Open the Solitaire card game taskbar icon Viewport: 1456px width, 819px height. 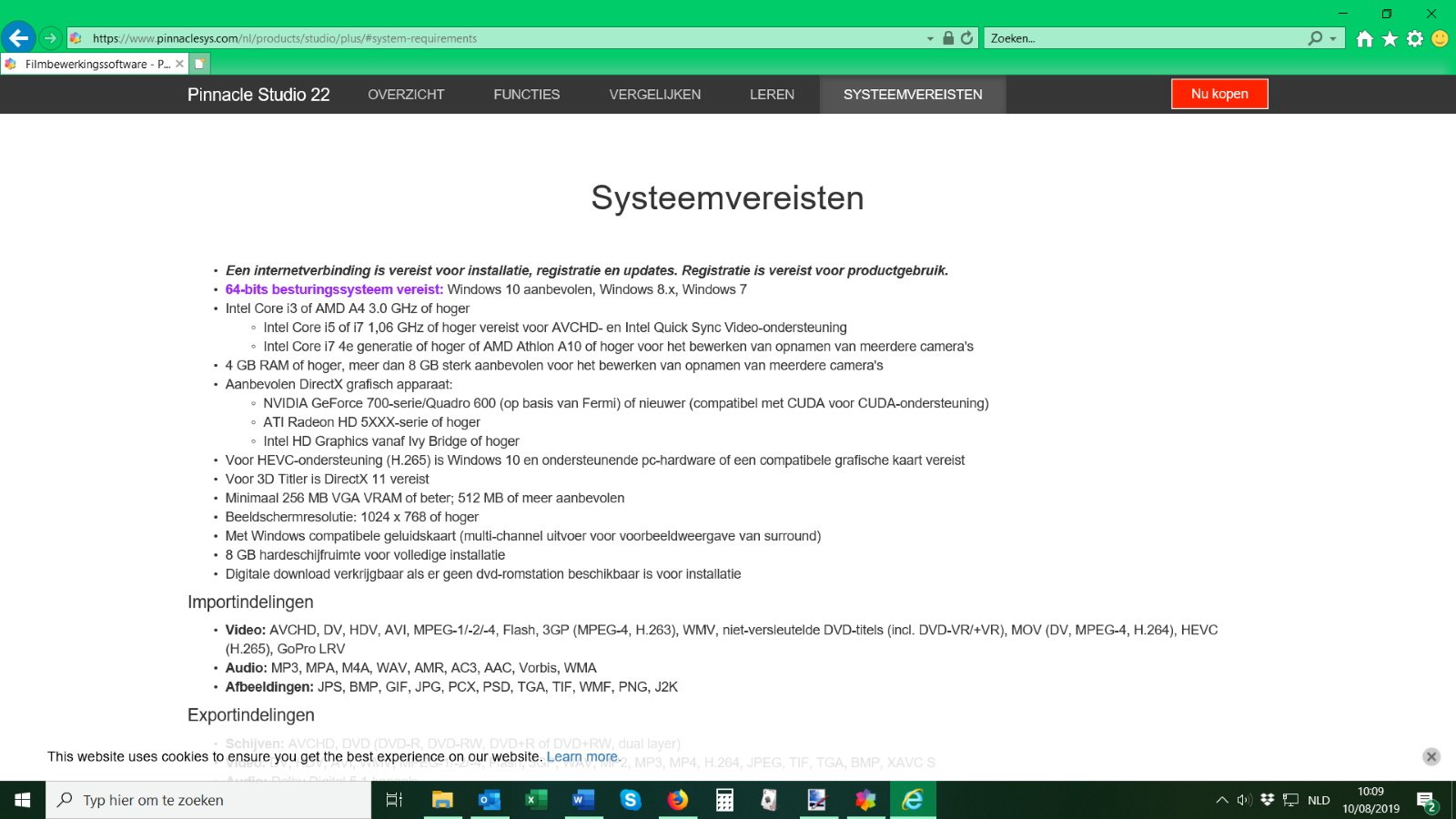pyautogui.click(x=770, y=800)
